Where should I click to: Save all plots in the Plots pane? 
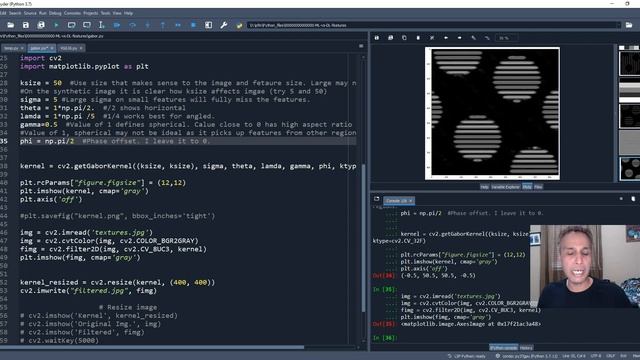click(391, 38)
